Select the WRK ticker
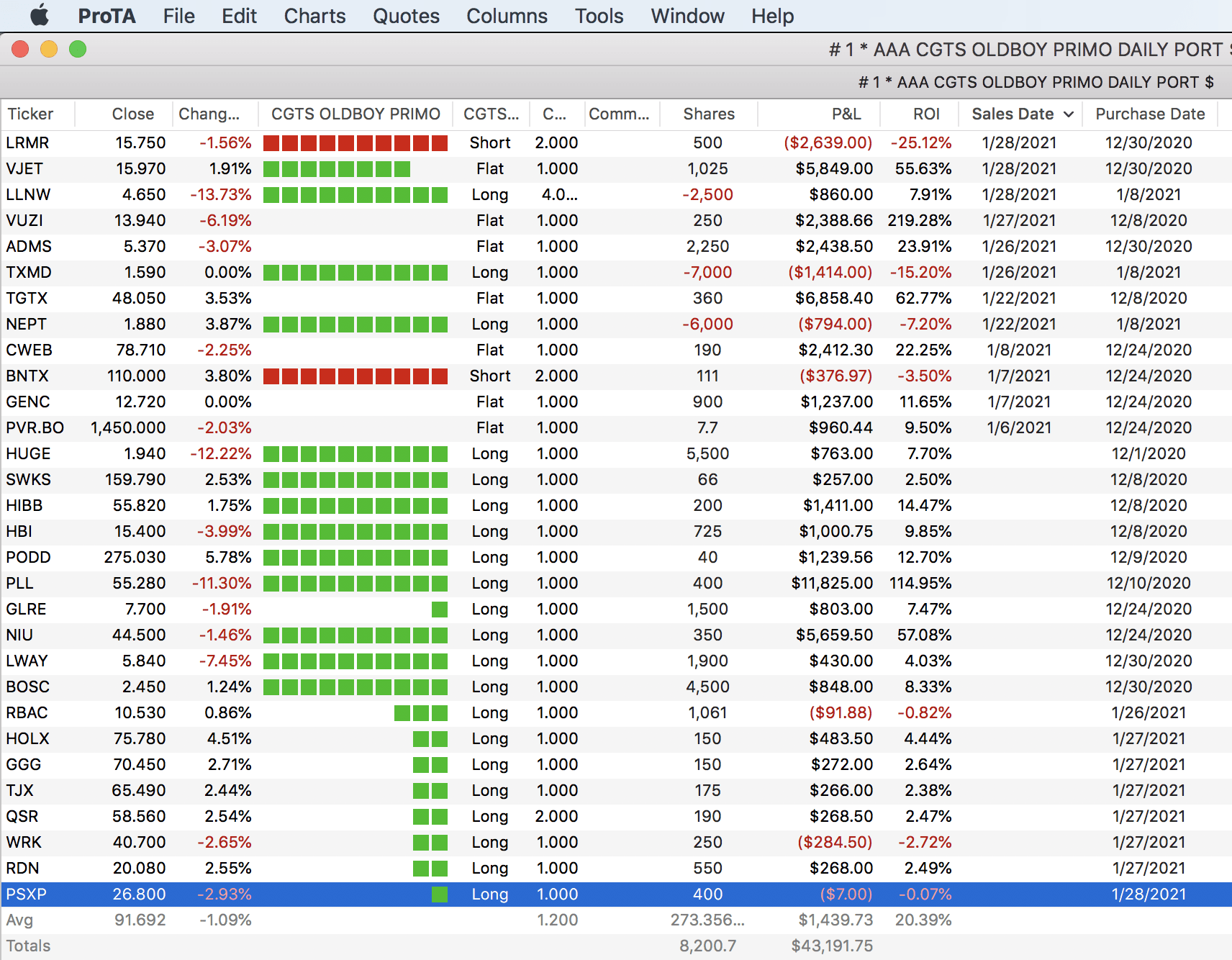The width and height of the screenshot is (1232, 960). pyautogui.click(x=24, y=842)
